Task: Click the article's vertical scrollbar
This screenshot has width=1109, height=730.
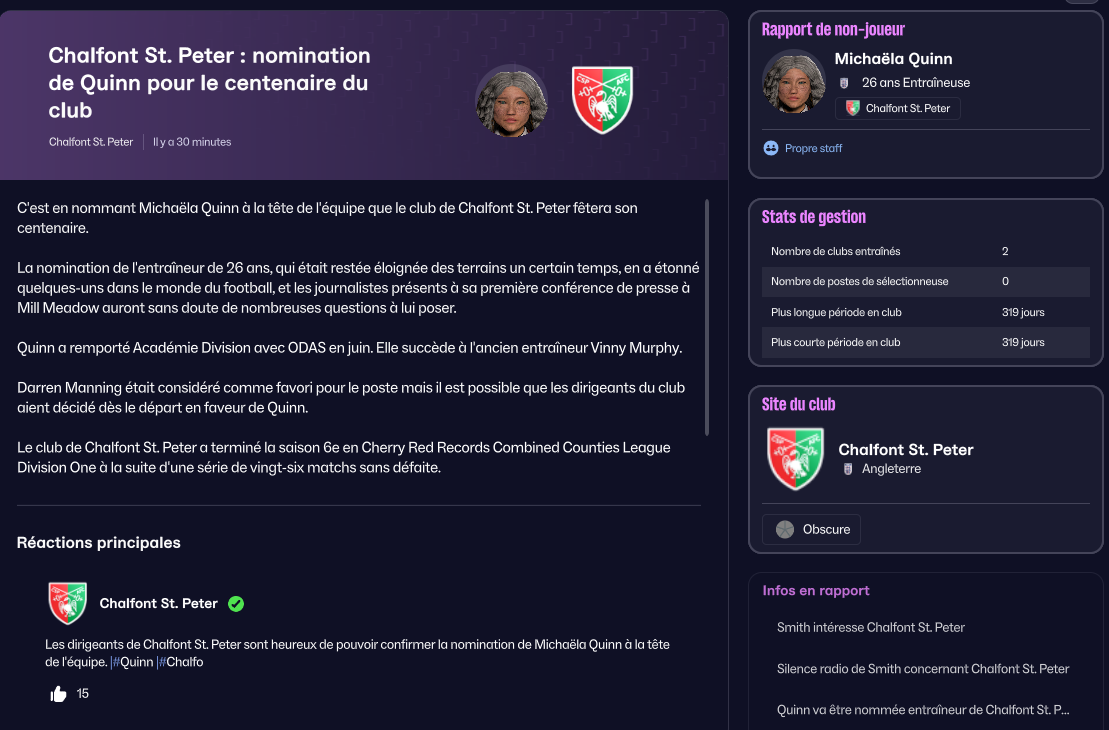Action: tap(707, 316)
